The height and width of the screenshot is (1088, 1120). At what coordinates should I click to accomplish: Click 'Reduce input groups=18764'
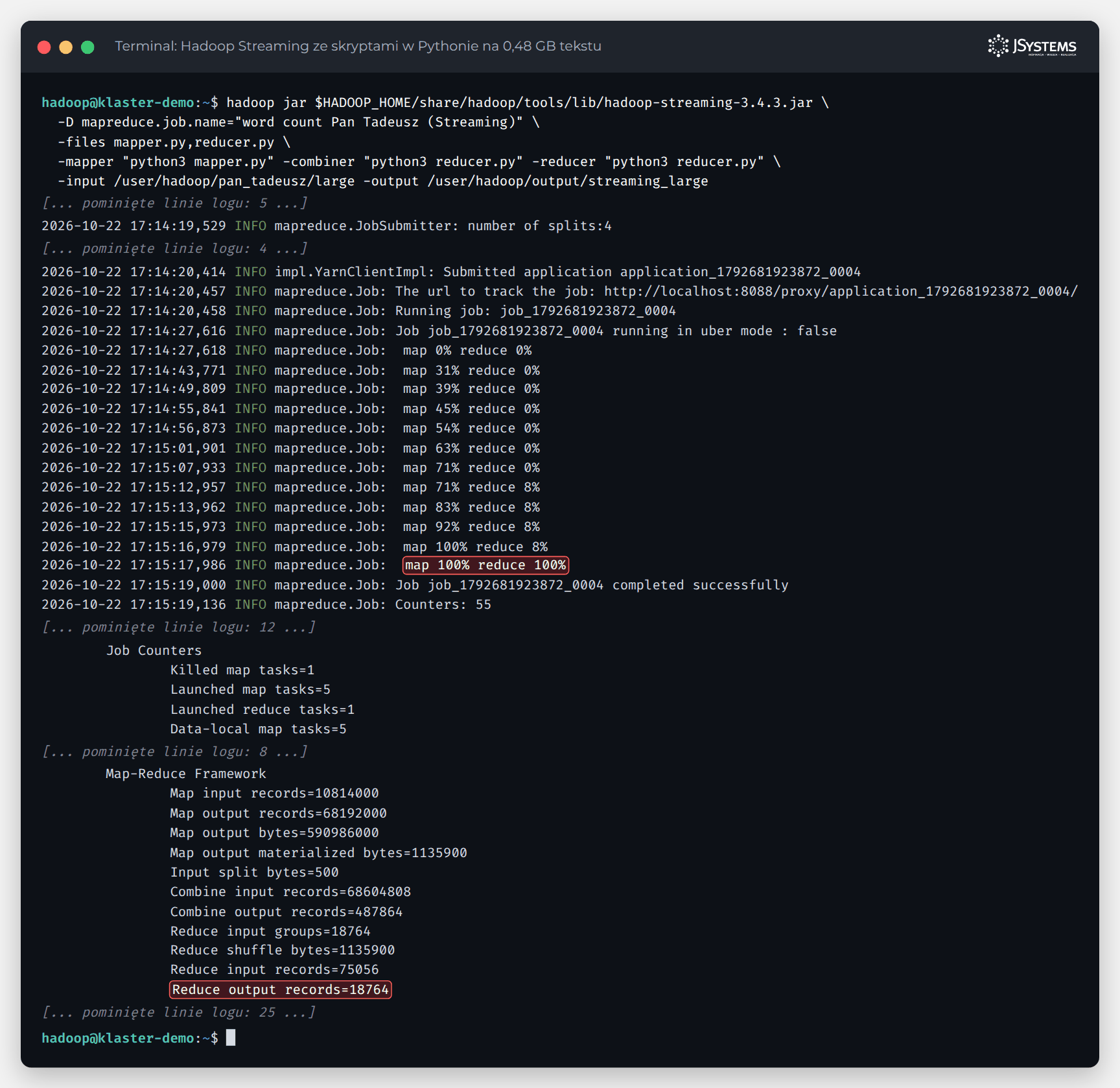click(x=270, y=931)
